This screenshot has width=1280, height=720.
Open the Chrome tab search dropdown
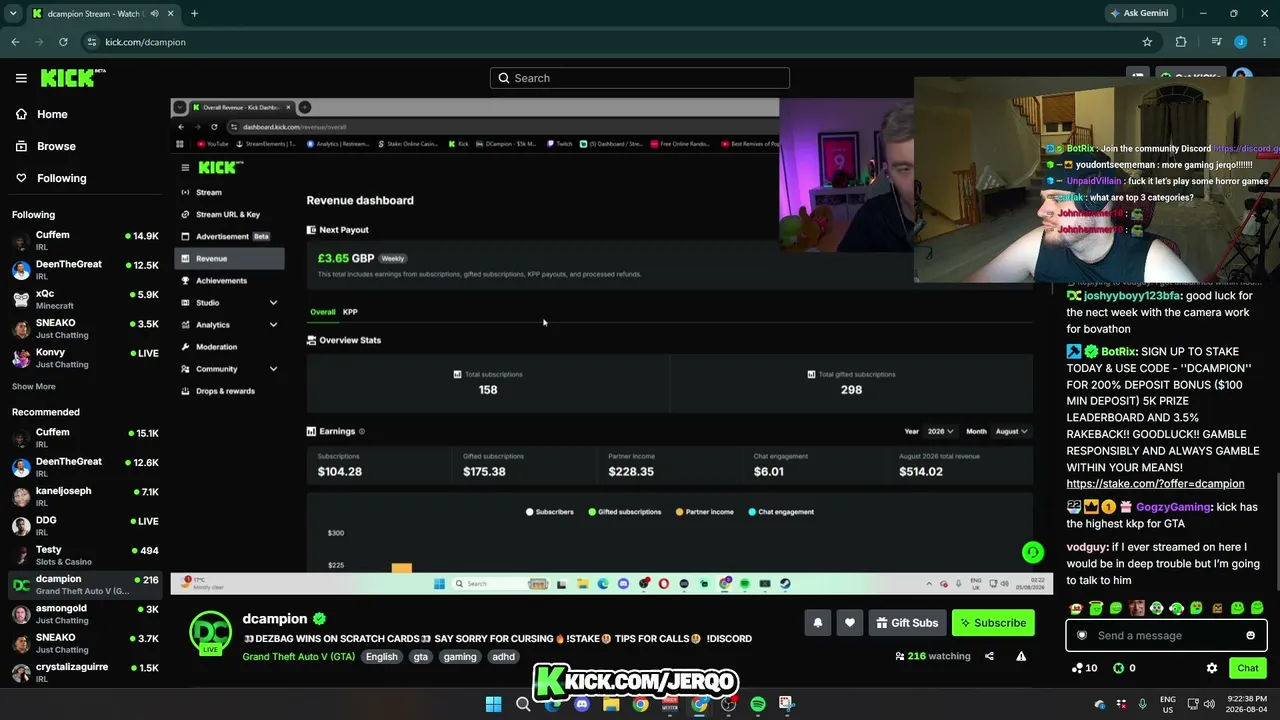click(13, 14)
